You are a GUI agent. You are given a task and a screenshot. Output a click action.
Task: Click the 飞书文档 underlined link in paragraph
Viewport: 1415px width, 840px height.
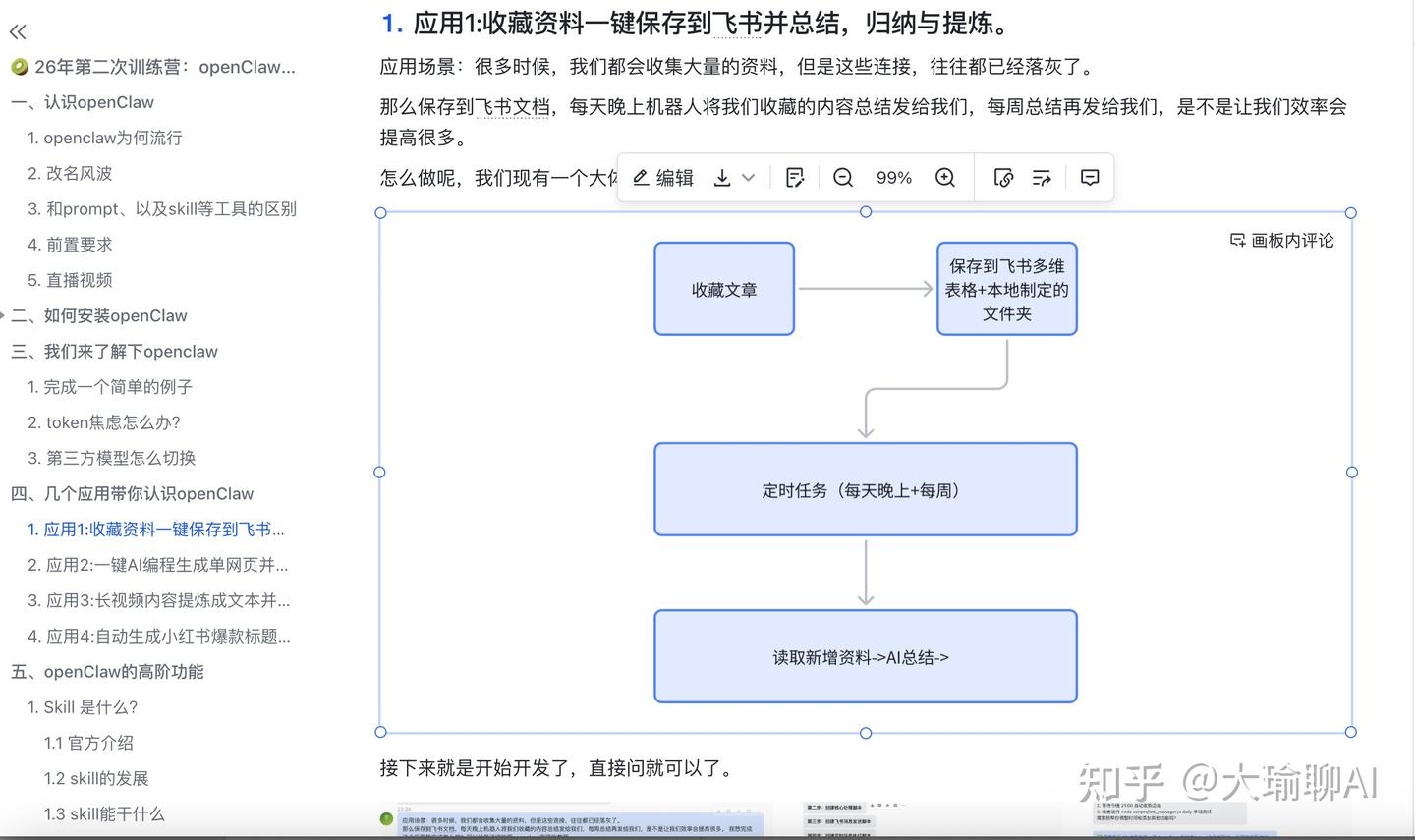tap(512, 106)
